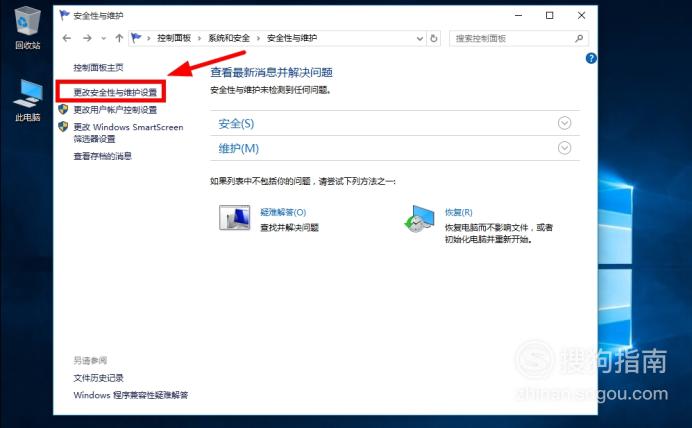The height and width of the screenshot is (428, 692).
Task: Expand the 安全(S) section chevron
Action: 564,123
